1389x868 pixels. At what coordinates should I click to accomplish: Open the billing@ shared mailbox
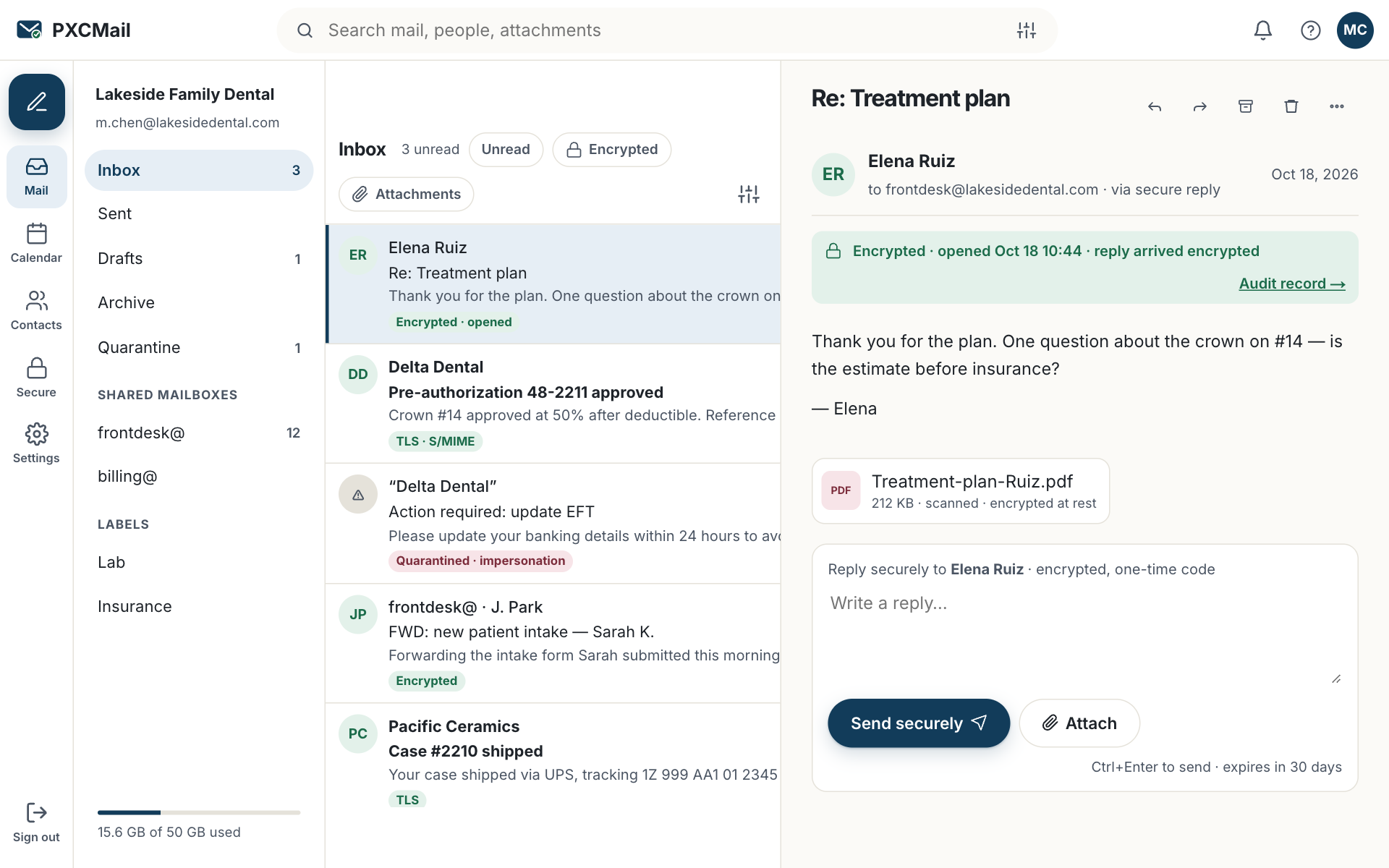[x=199, y=477]
